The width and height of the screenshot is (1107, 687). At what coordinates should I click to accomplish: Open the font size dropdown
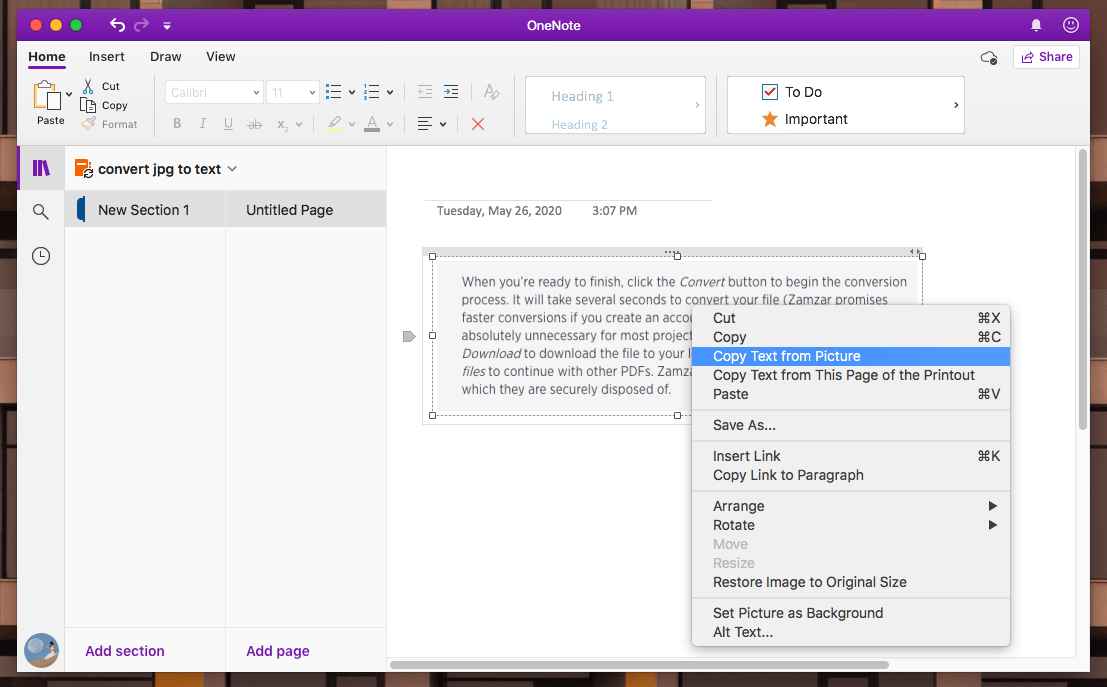pyautogui.click(x=293, y=92)
